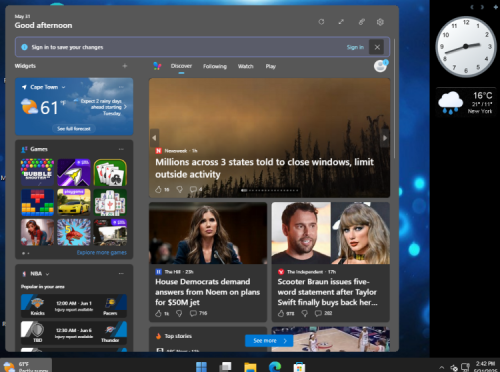Viewport: 500px width, 372px height.
Task: Add a widget with plus icon
Action: [125, 66]
